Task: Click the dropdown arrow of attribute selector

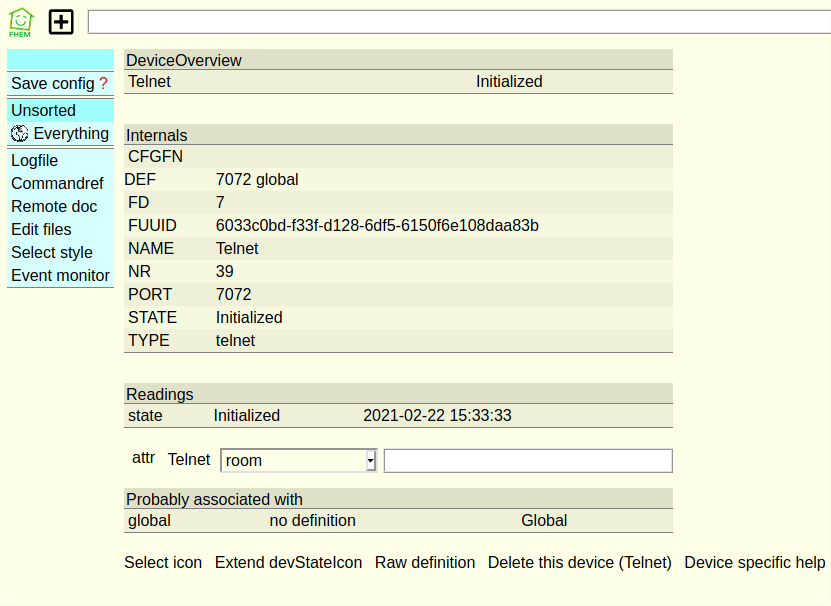Action: click(x=371, y=460)
